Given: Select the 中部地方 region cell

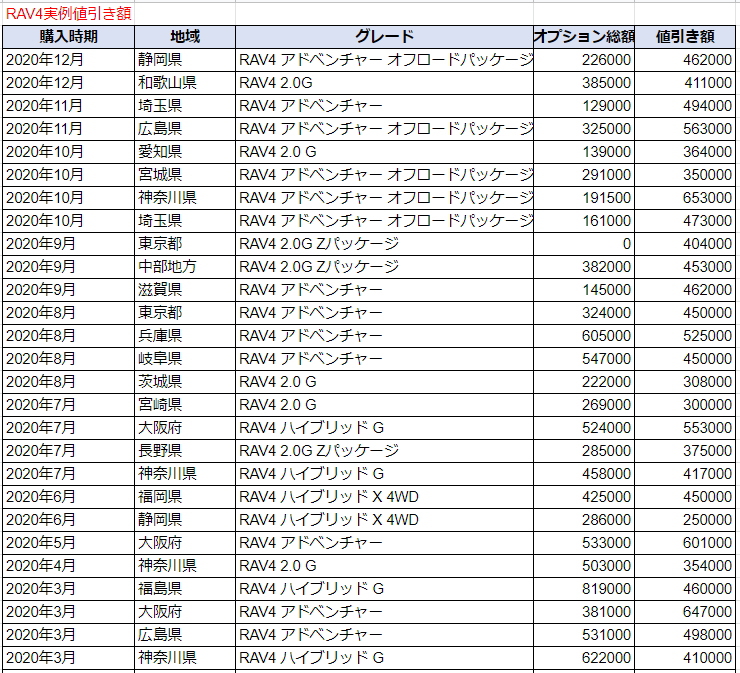Looking at the screenshot, I should click(185, 267).
